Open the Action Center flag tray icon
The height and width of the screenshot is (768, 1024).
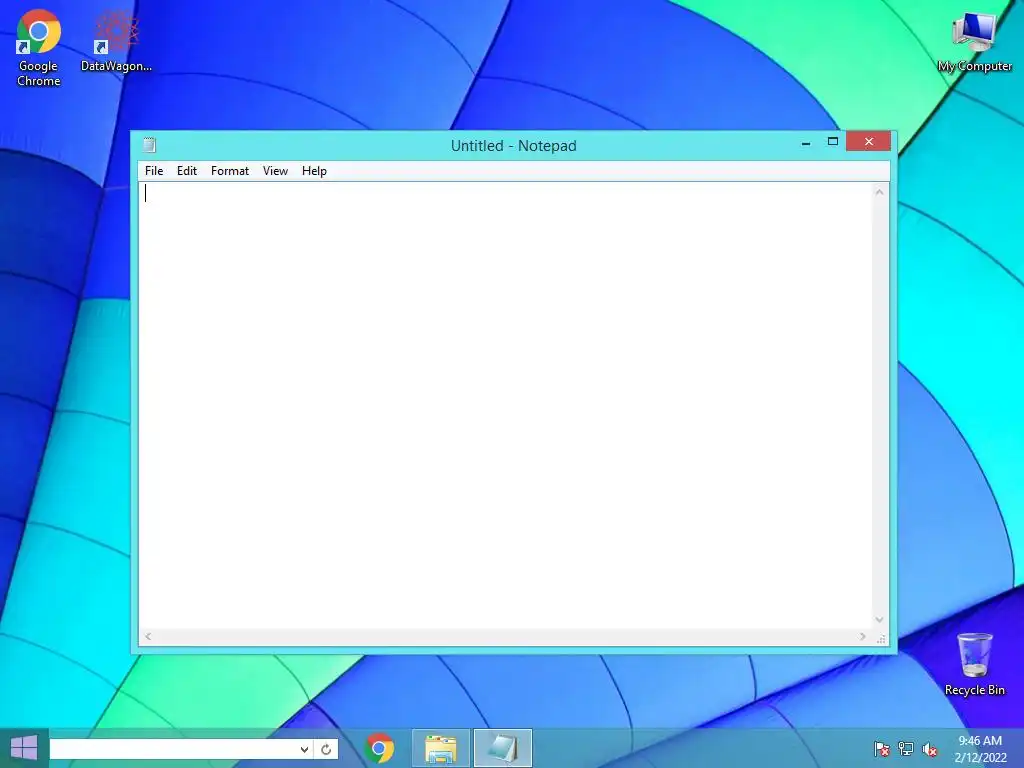tap(882, 749)
